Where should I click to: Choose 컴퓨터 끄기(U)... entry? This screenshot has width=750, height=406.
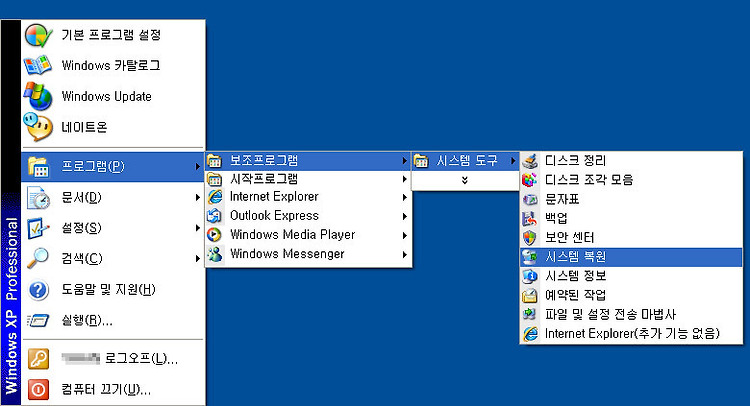(113, 389)
